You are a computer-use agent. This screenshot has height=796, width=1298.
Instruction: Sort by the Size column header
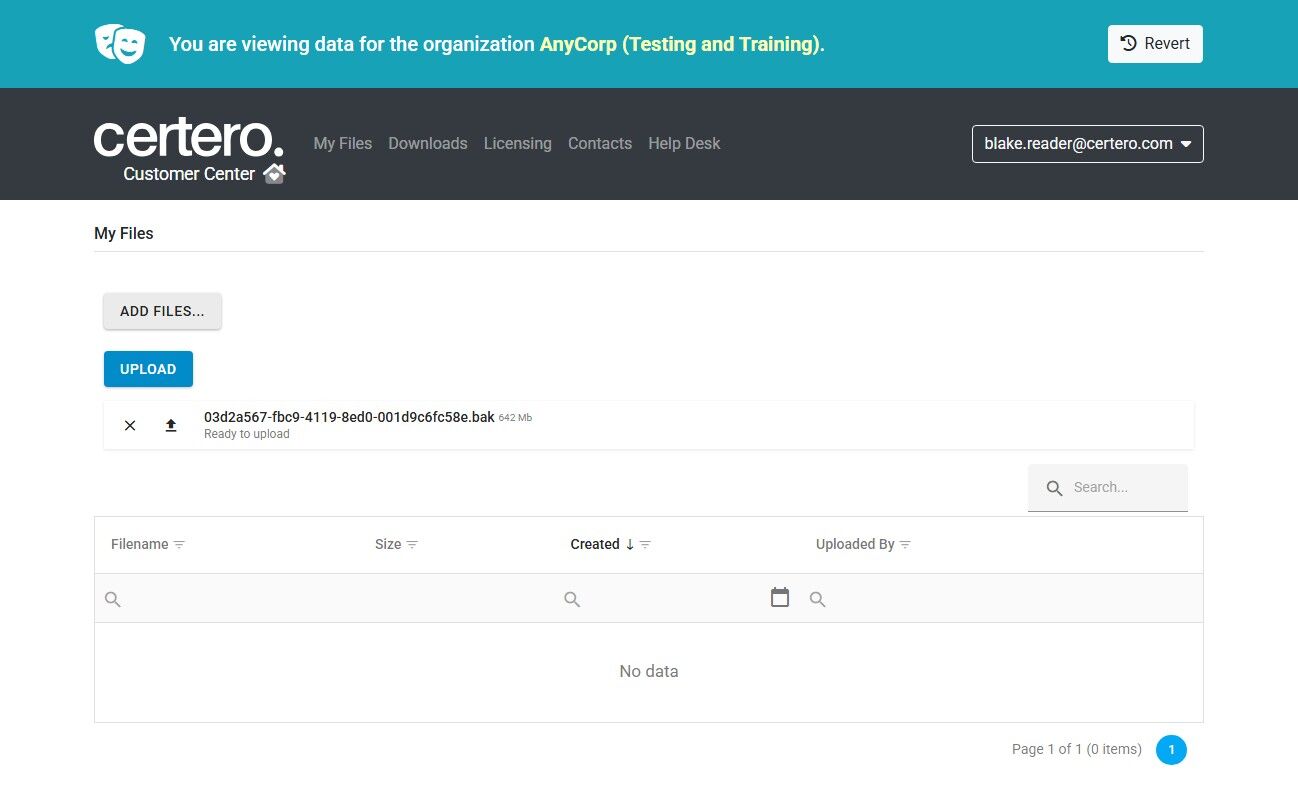[x=388, y=545]
